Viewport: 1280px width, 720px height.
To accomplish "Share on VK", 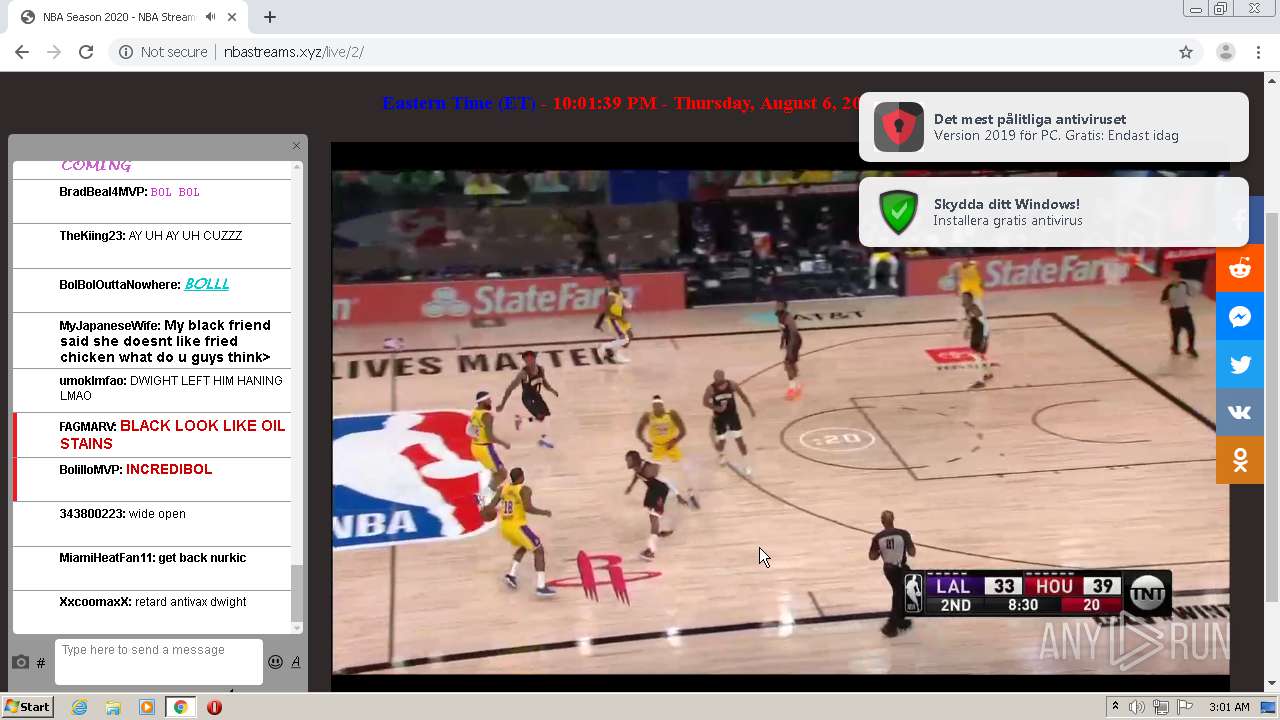I will (x=1240, y=412).
